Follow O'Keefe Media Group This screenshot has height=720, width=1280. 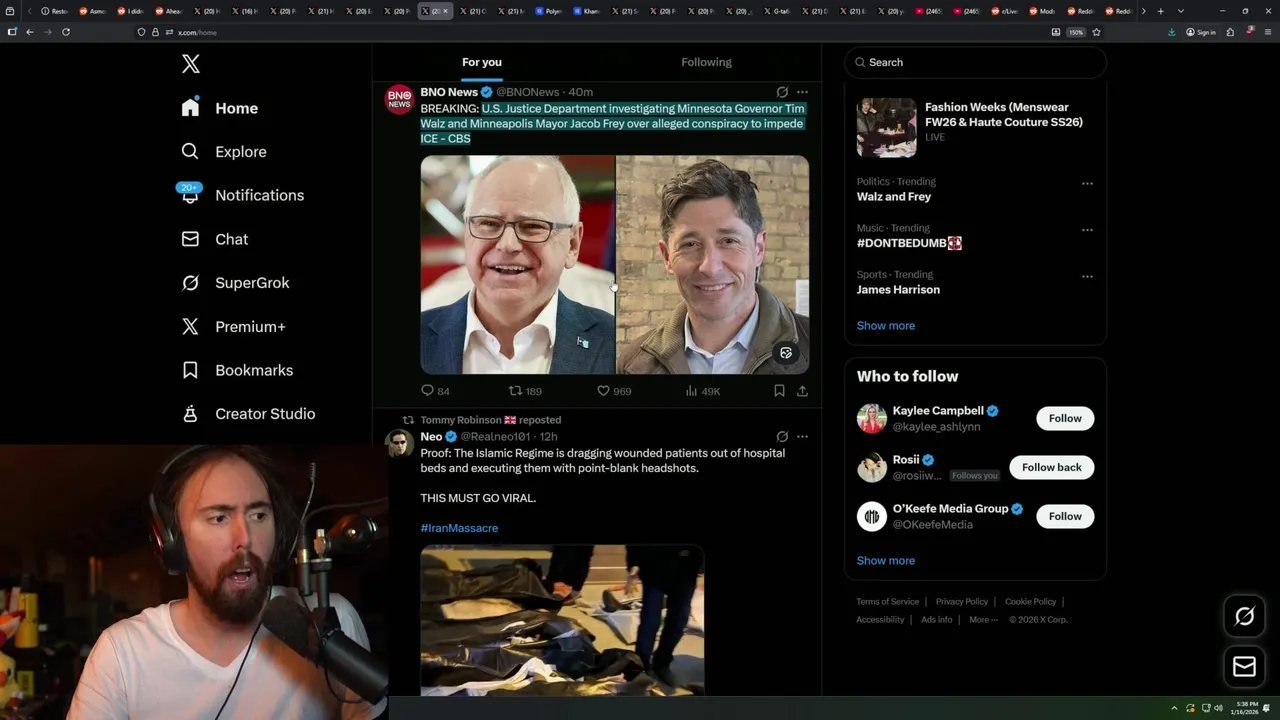(1065, 516)
